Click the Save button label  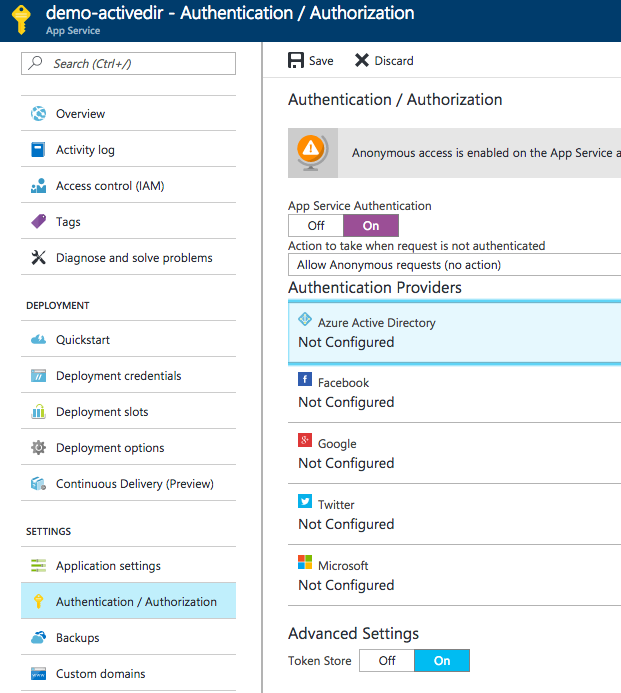coord(321,61)
